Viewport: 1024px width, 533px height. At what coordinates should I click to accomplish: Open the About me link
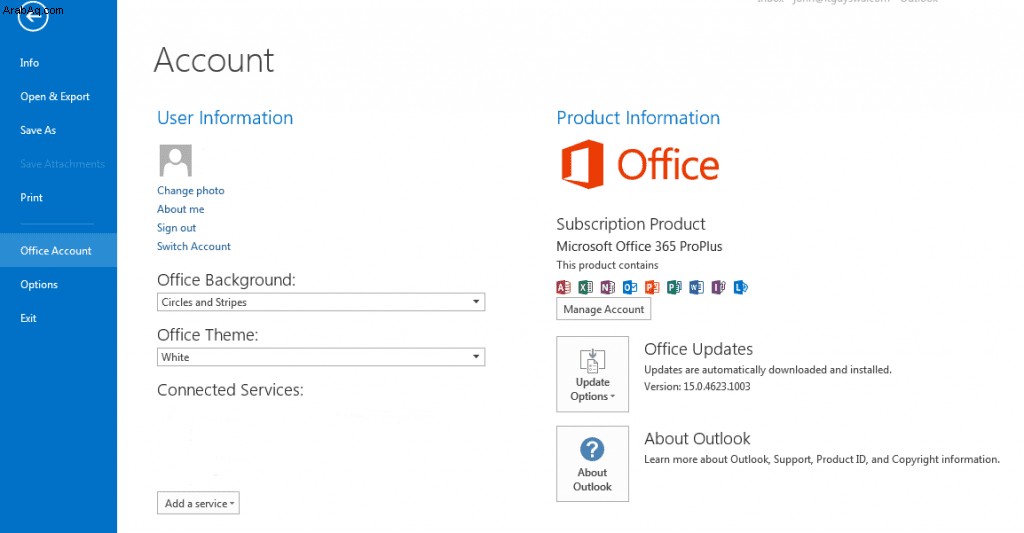pos(180,209)
